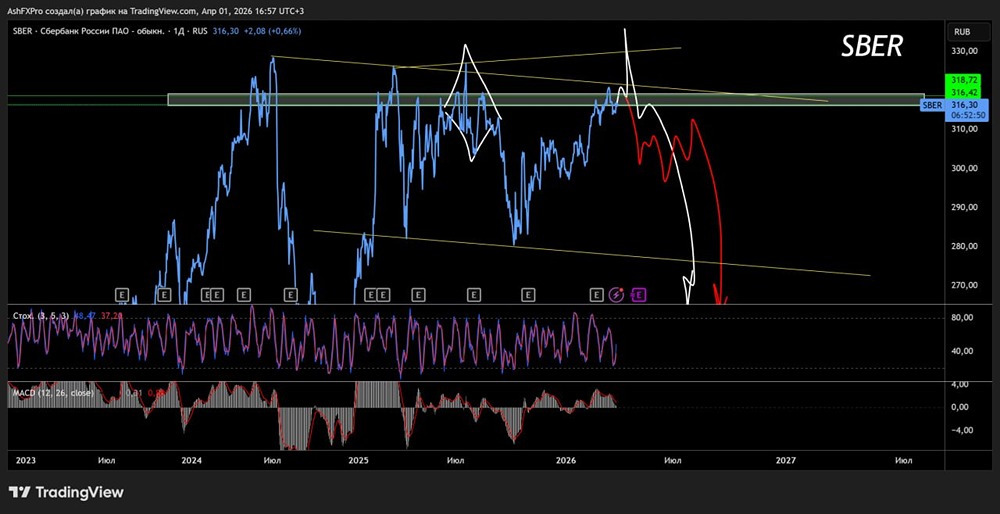Click the green 316,42 price label
The height and width of the screenshot is (514, 1000).
point(963,92)
